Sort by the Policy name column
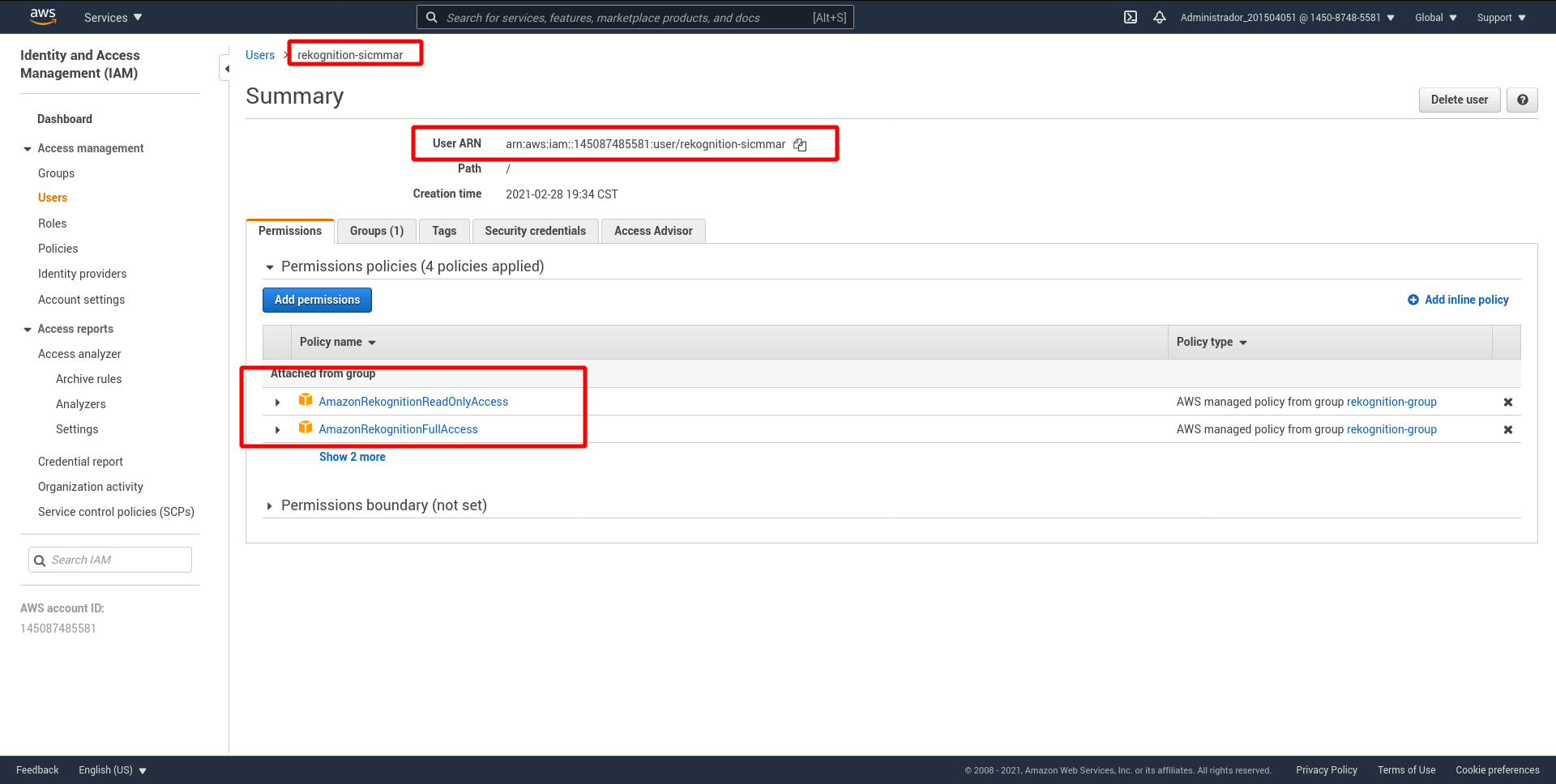Image resolution: width=1556 pixels, height=784 pixels. [337, 342]
